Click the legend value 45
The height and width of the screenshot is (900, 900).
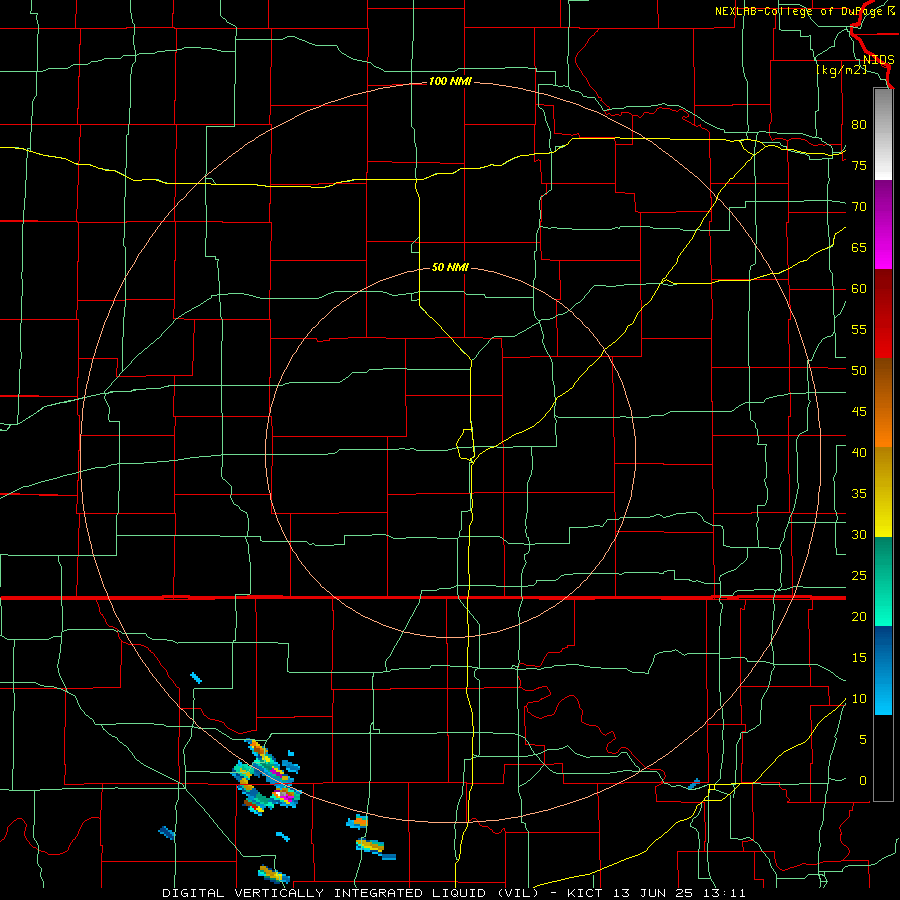point(859,412)
